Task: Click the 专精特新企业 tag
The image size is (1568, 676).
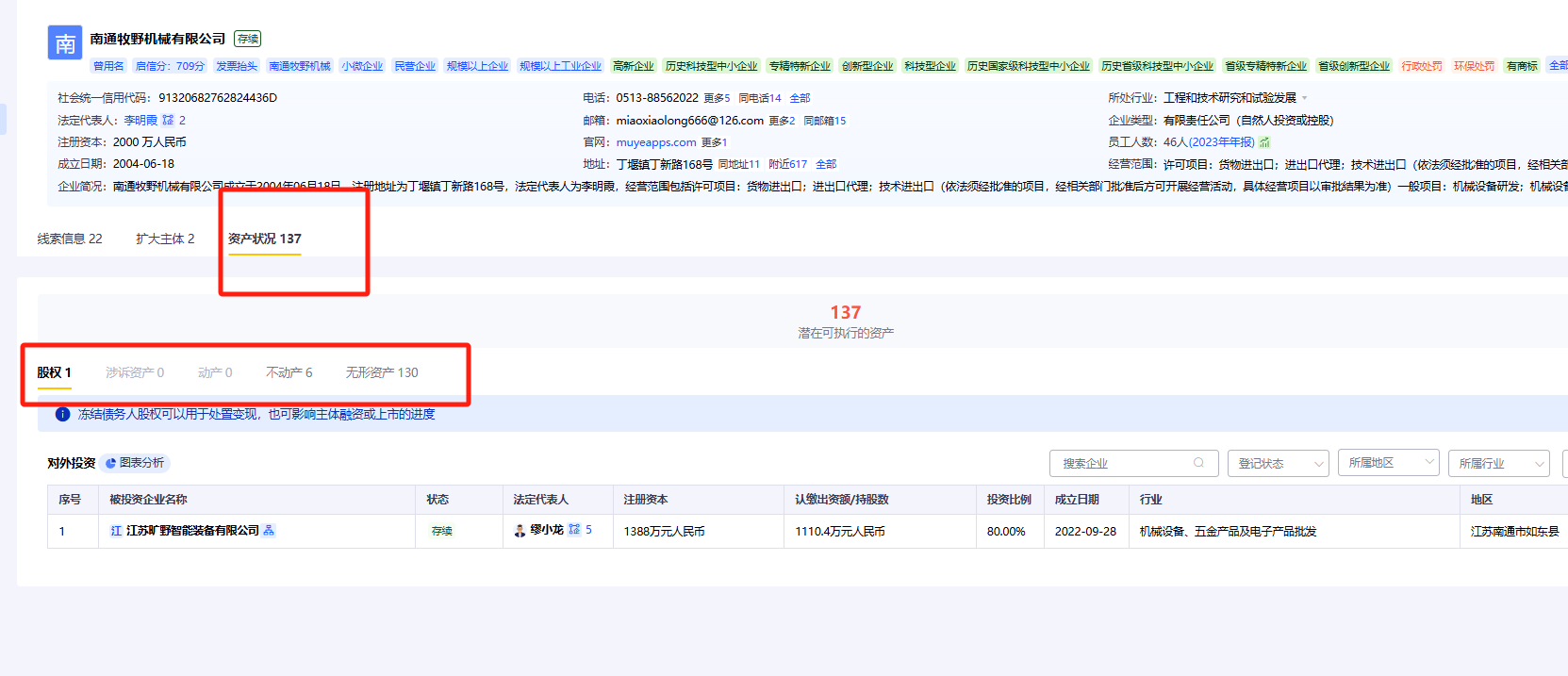Action: 800,66
